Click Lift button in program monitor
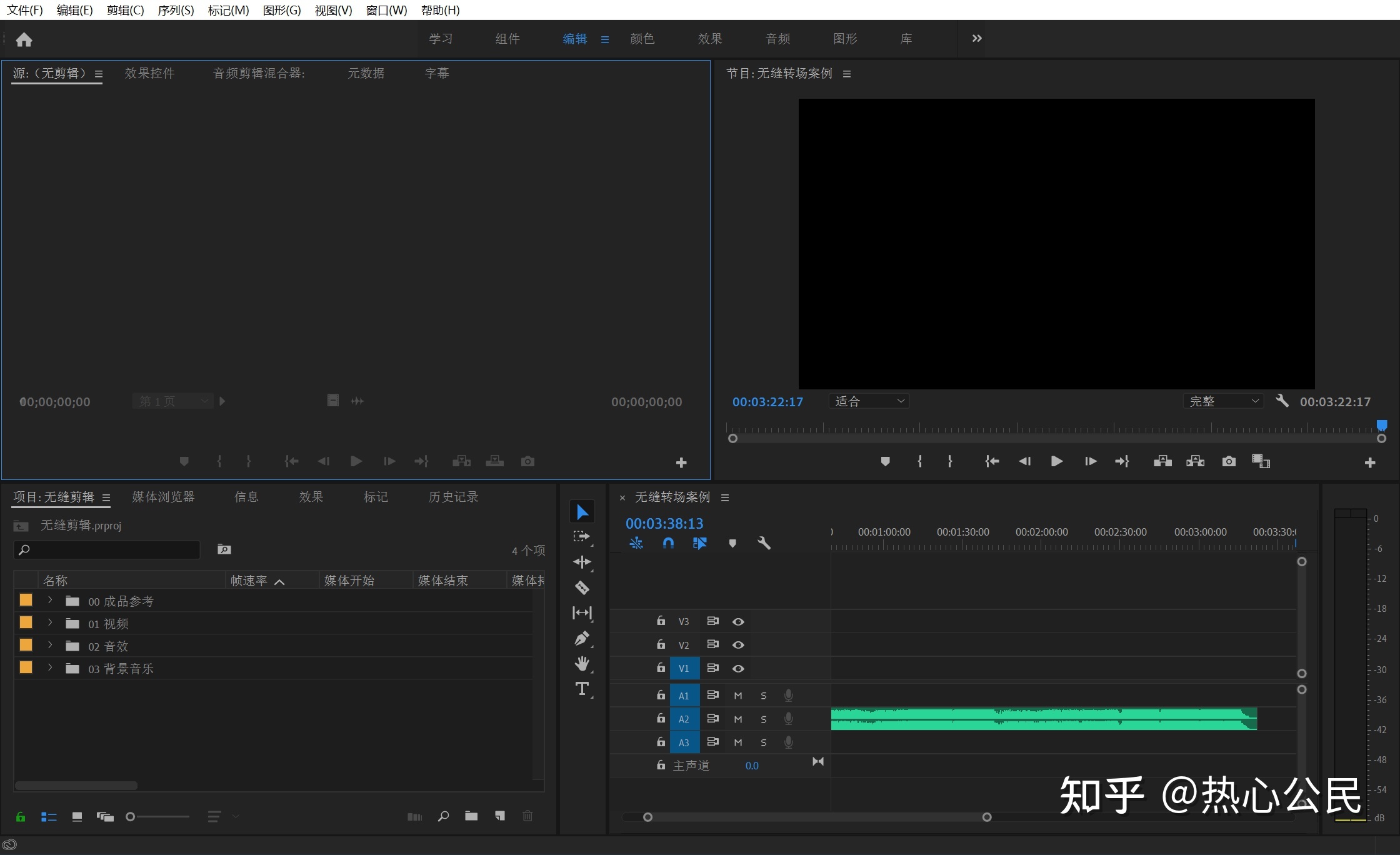1400x855 pixels. click(1162, 461)
